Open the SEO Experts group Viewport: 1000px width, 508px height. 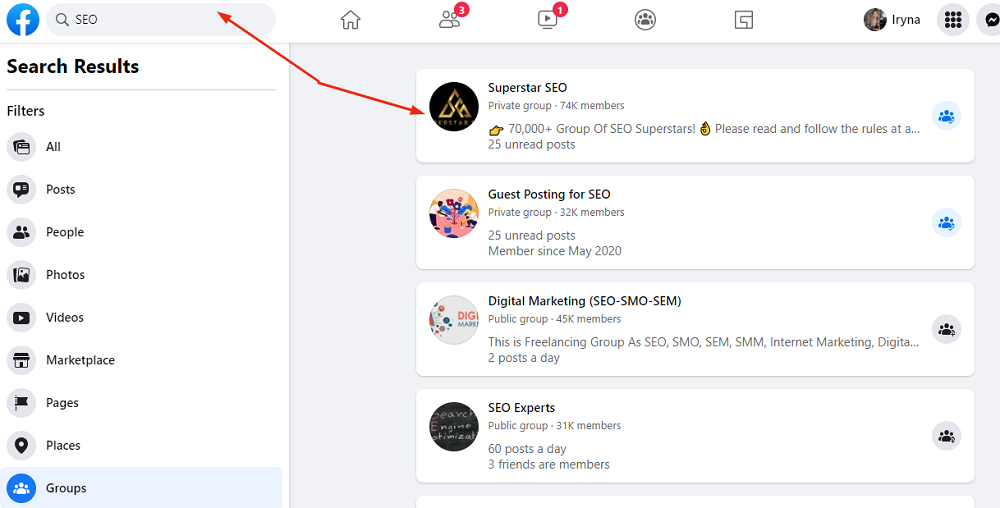[x=522, y=408]
